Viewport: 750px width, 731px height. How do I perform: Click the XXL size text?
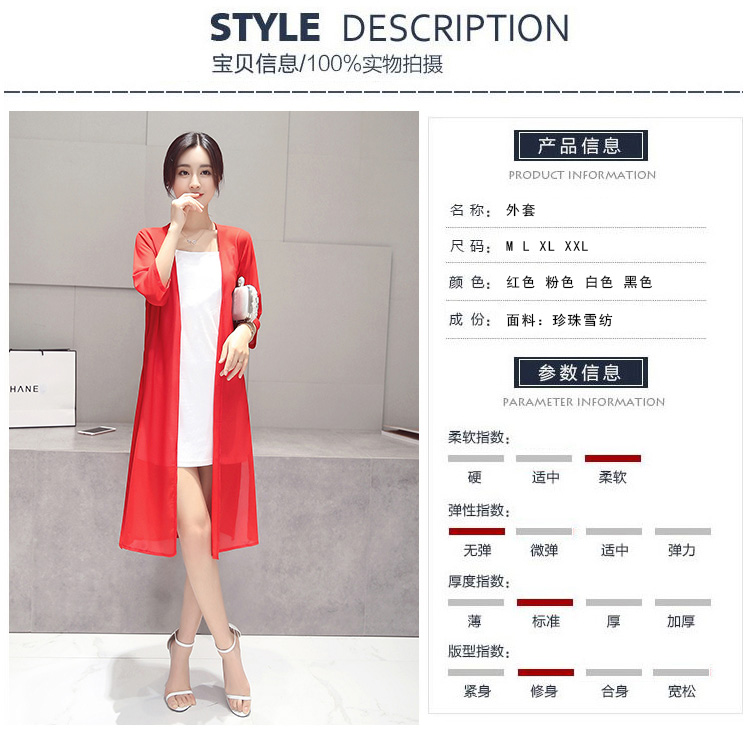(x=576, y=246)
